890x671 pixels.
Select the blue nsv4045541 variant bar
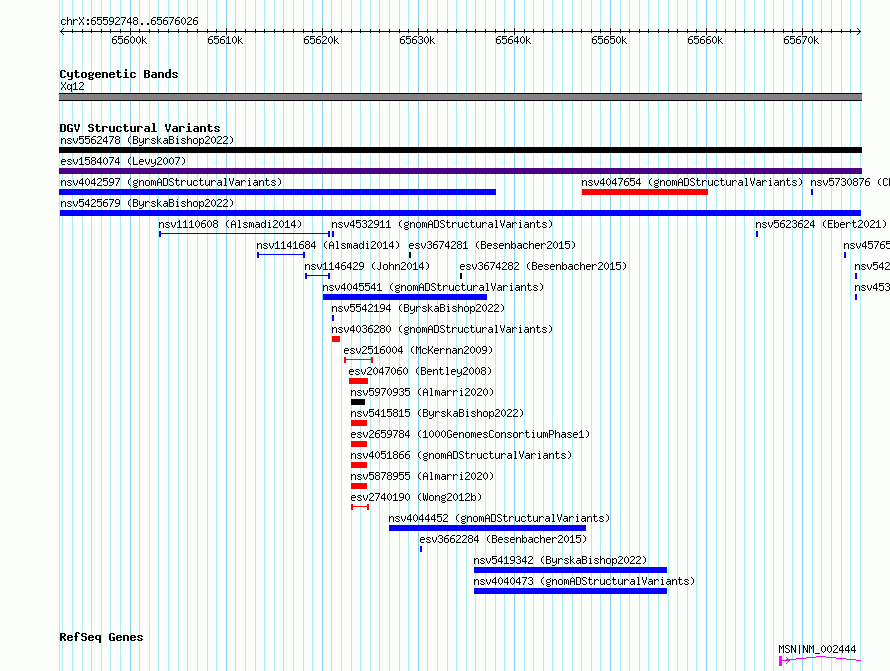(405, 297)
